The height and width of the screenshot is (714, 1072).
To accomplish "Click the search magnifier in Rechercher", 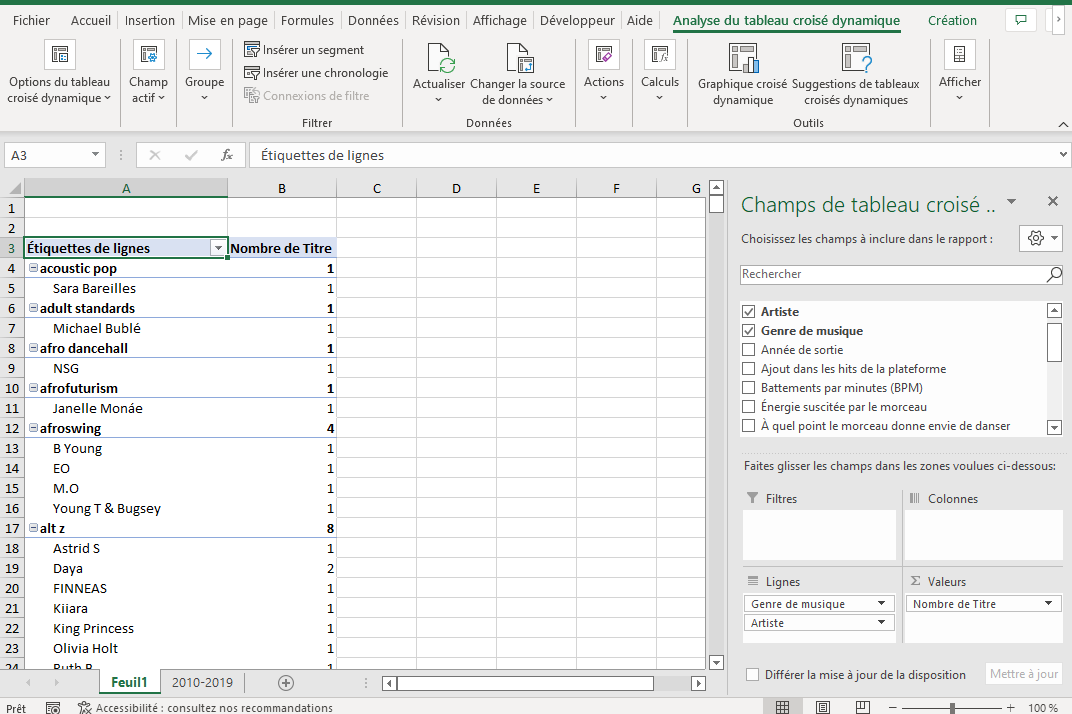I will pos(1054,274).
